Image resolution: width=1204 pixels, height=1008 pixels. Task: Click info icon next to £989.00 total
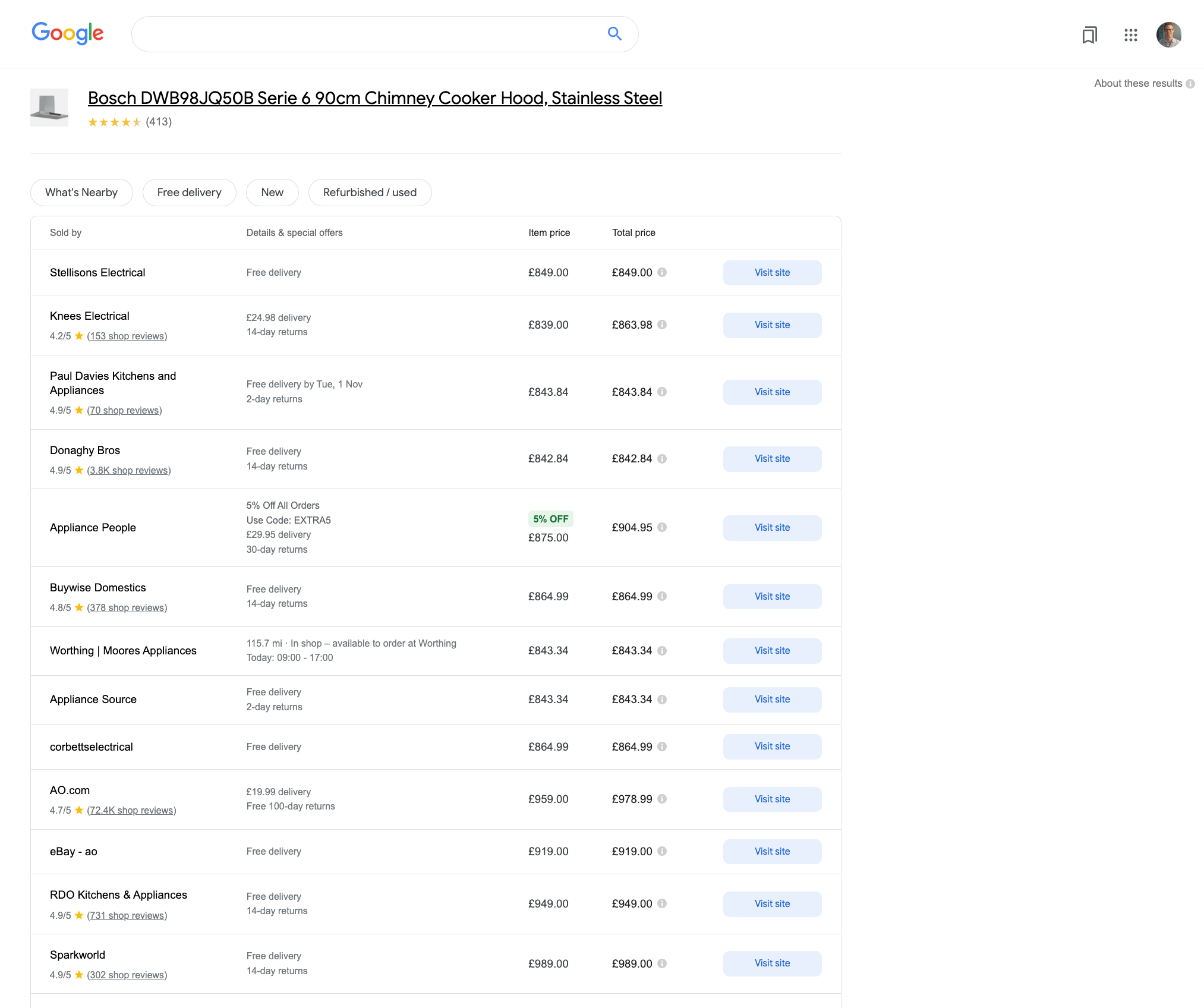tap(662, 963)
